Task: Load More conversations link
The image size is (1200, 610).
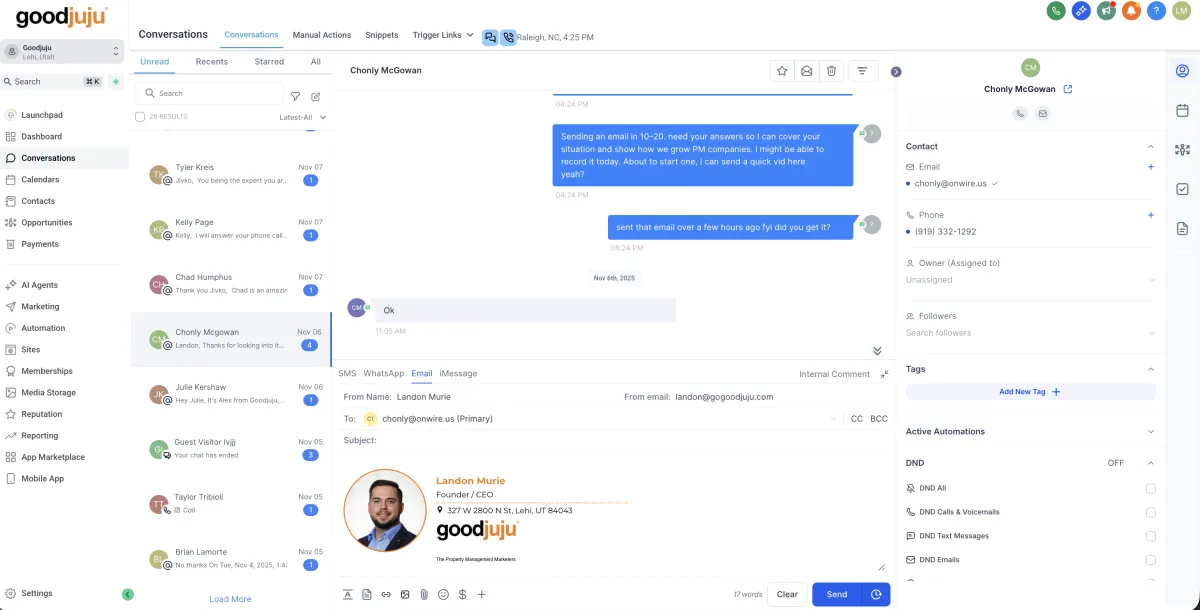Action: [230, 599]
